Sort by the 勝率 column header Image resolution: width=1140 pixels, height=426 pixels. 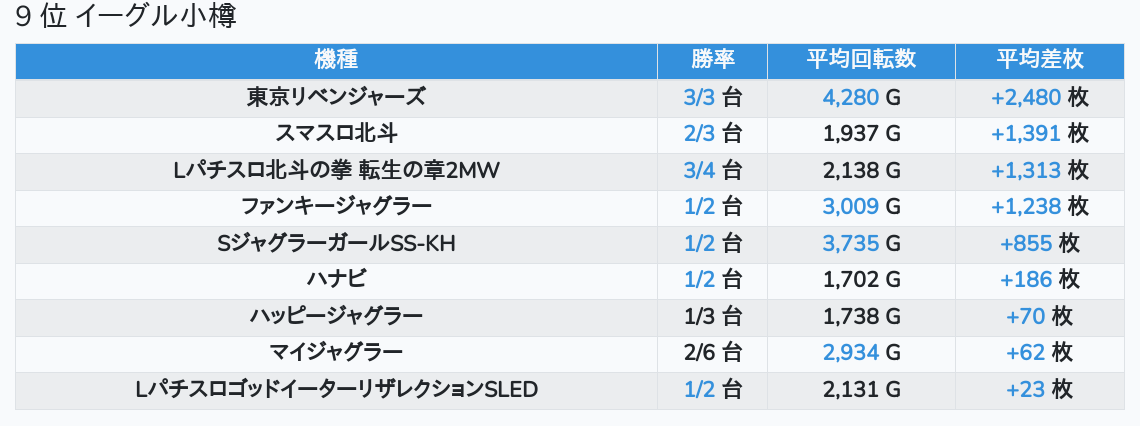(x=712, y=60)
